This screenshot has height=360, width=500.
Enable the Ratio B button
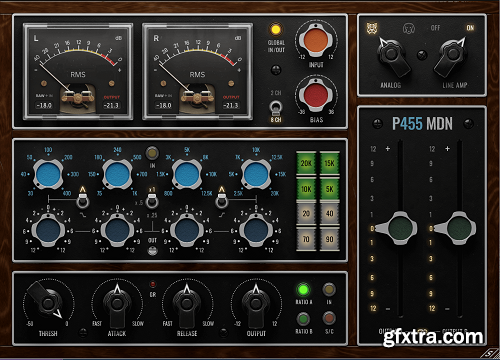[303, 319]
